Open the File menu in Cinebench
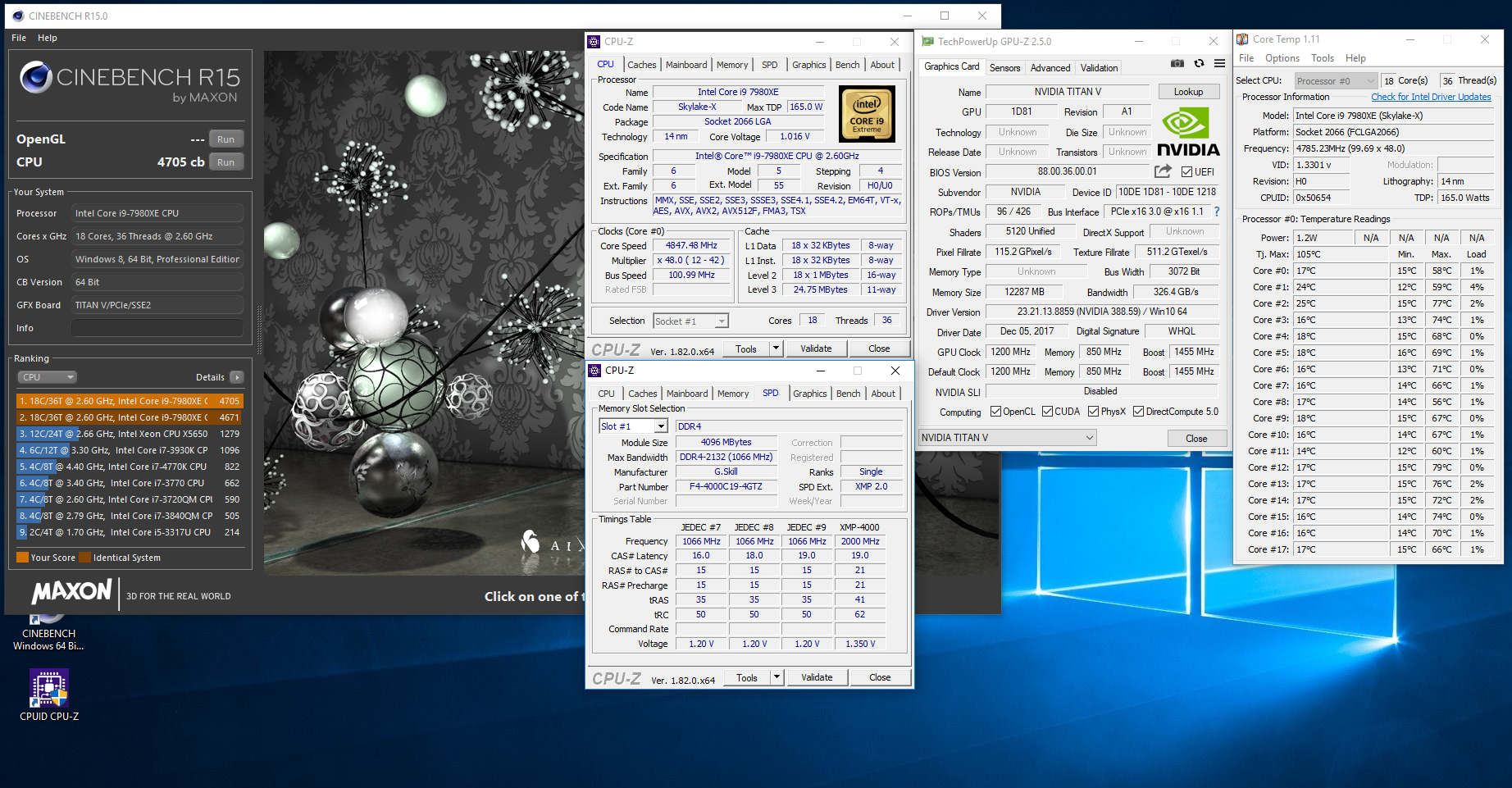 coord(19,38)
